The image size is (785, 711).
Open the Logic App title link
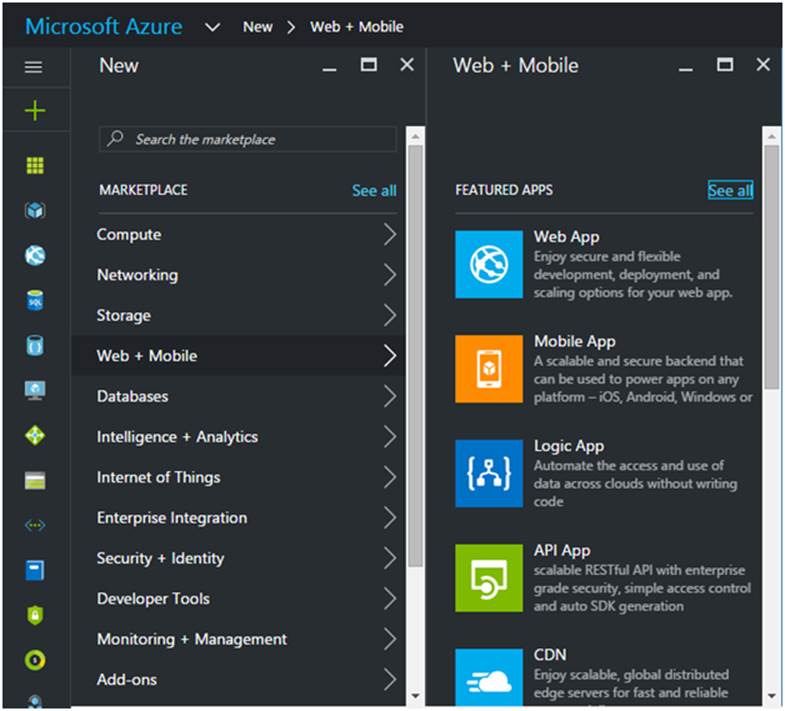pos(569,446)
